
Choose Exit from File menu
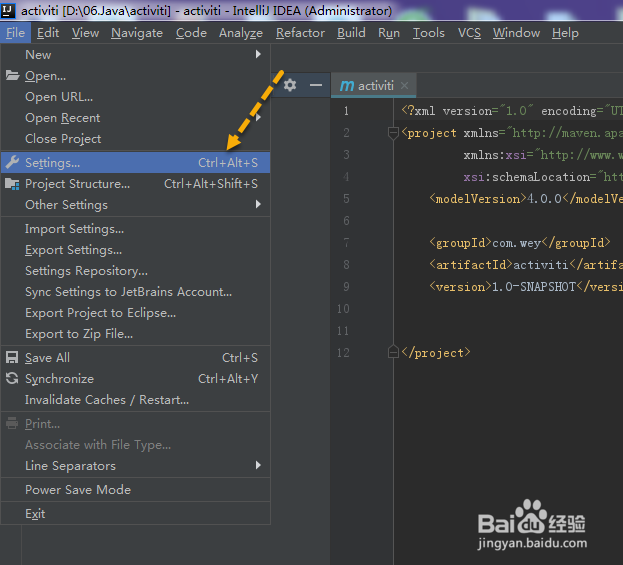[135, 514]
